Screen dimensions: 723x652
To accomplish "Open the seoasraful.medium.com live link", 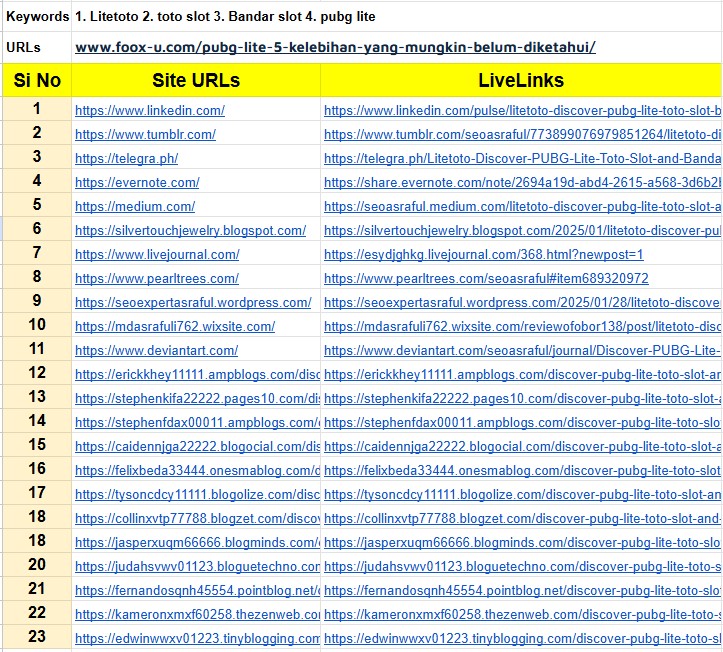I will [x=522, y=206].
